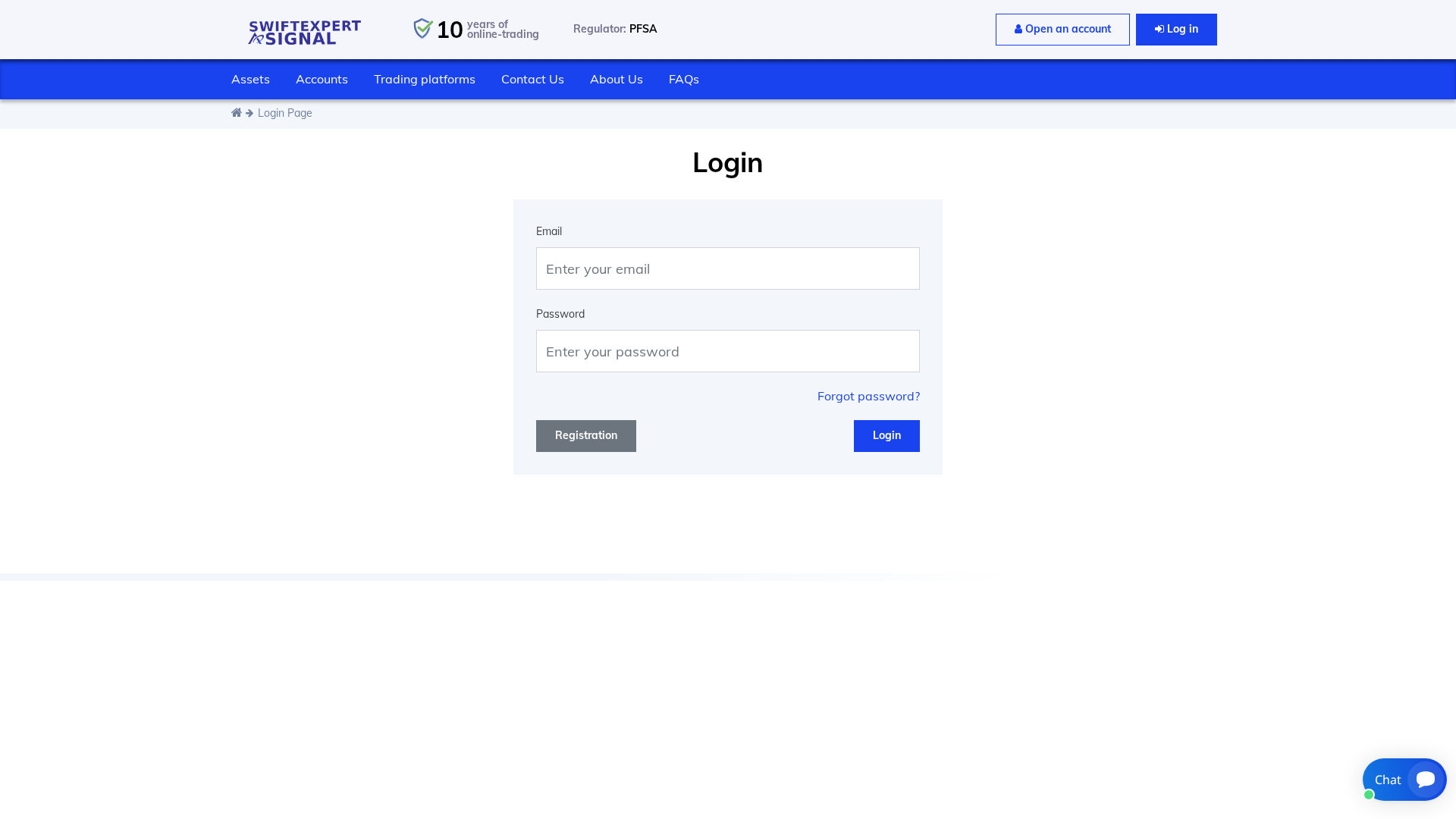Click the Log in header button
This screenshot has width=1456, height=819.
(x=1176, y=30)
